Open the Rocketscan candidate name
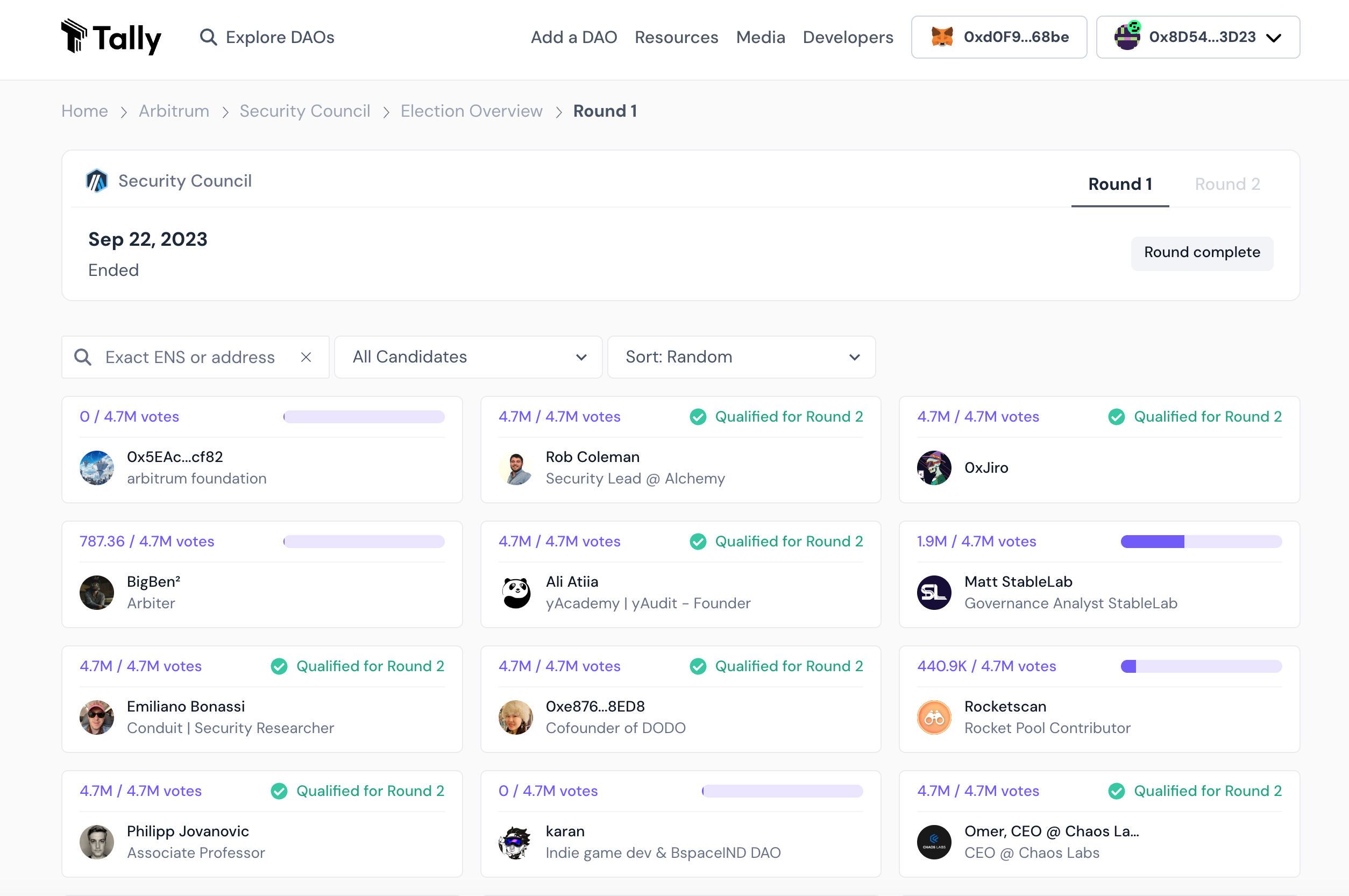The image size is (1349, 896). (x=1005, y=706)
